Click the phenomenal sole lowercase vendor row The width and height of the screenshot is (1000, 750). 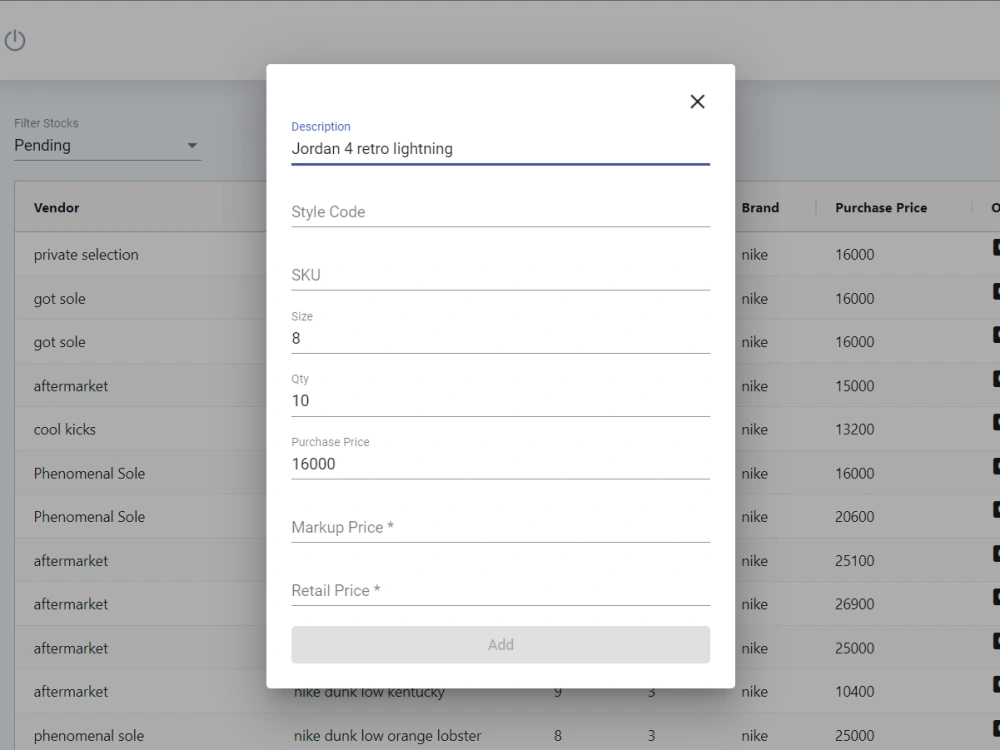89,735
